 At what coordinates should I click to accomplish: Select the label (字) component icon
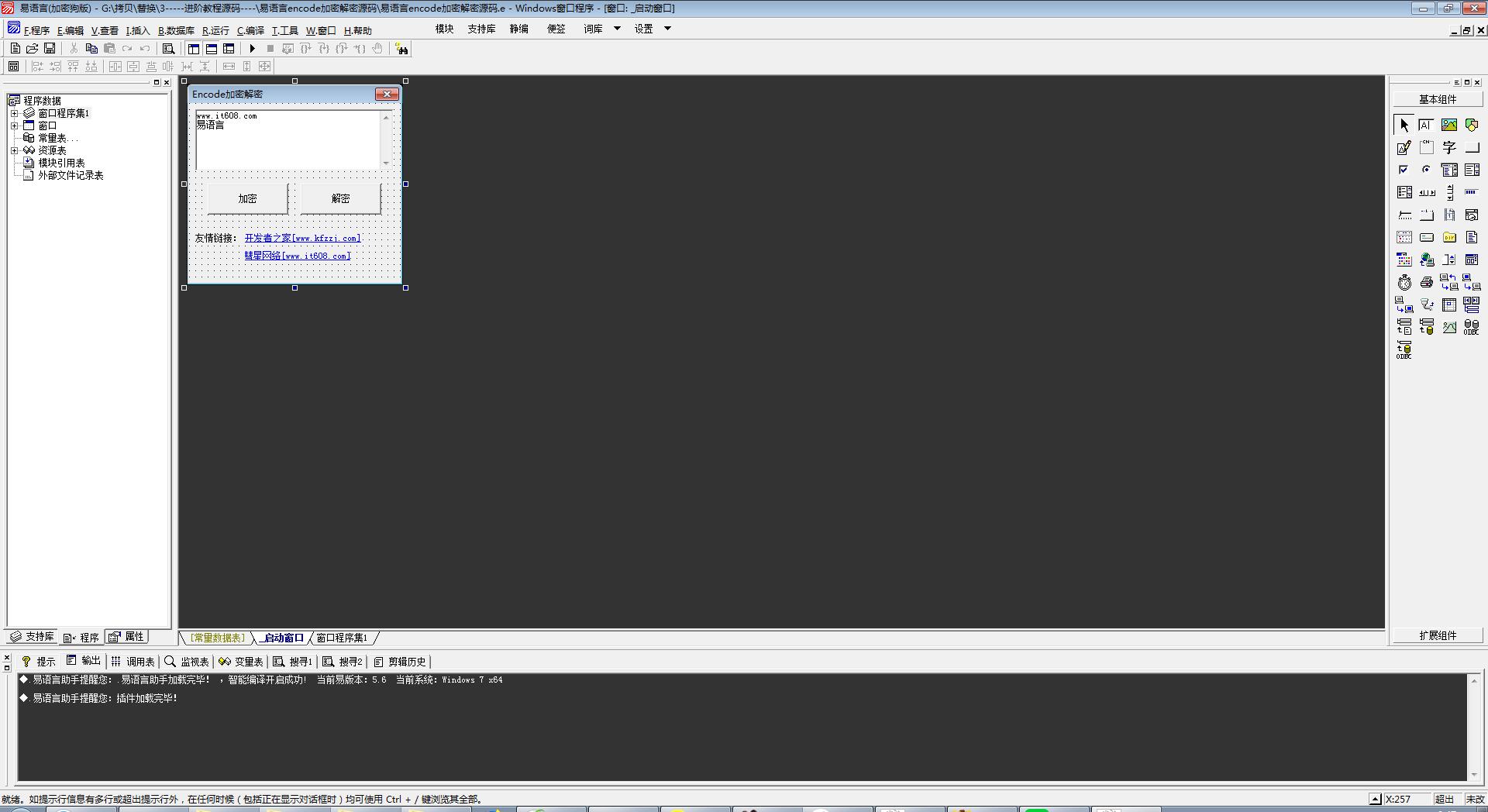[x=1449, y=147]
